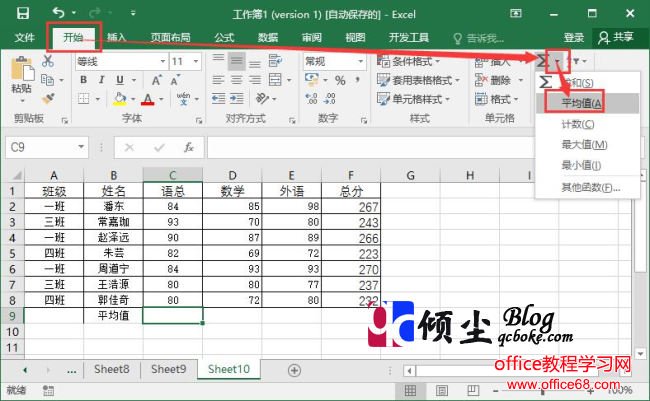Center text horizontally
650x401 pixels.
(x=236, y=80)
